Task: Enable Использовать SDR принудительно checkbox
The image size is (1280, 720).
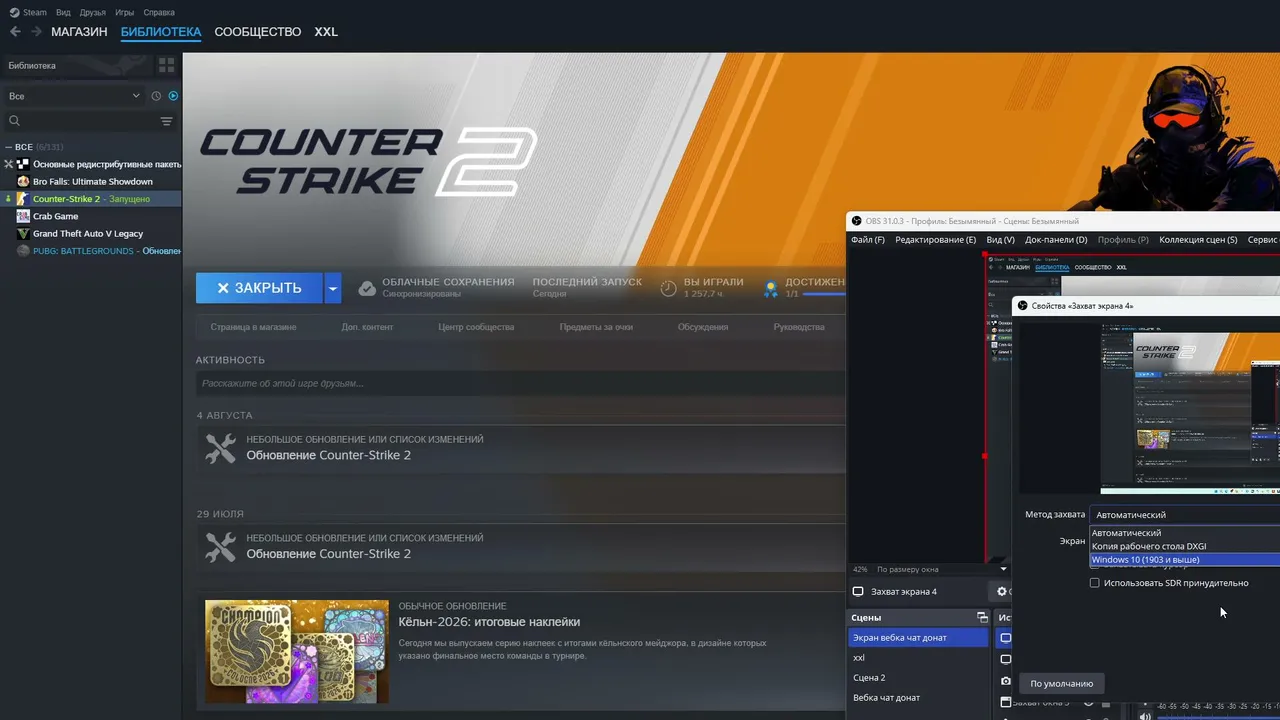Action: 1094,583
